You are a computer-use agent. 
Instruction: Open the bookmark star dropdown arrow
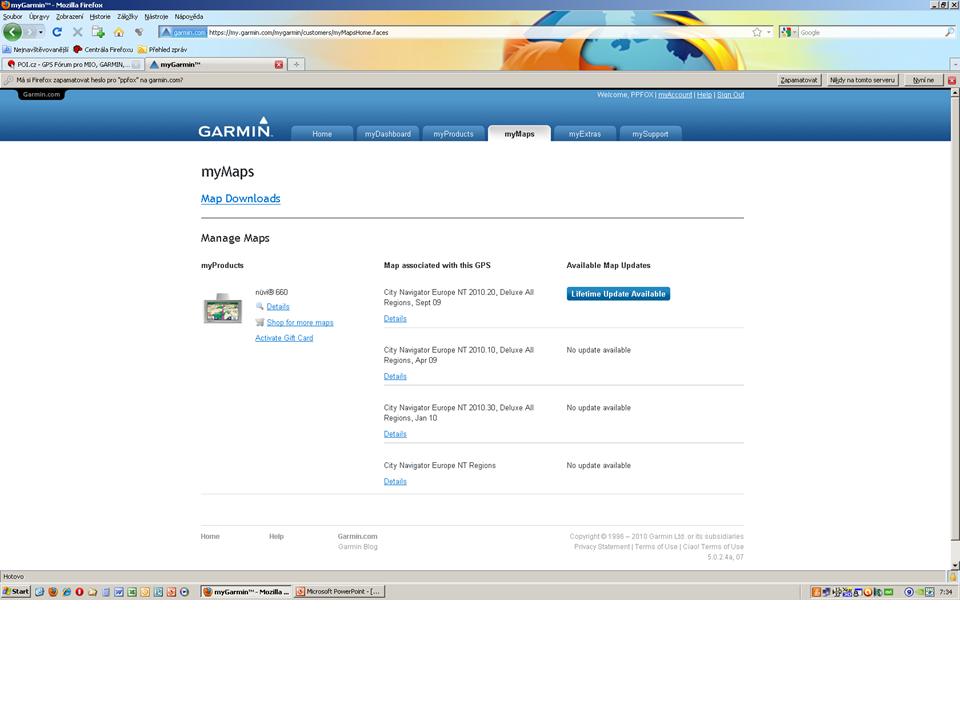[x=768, y=32]
